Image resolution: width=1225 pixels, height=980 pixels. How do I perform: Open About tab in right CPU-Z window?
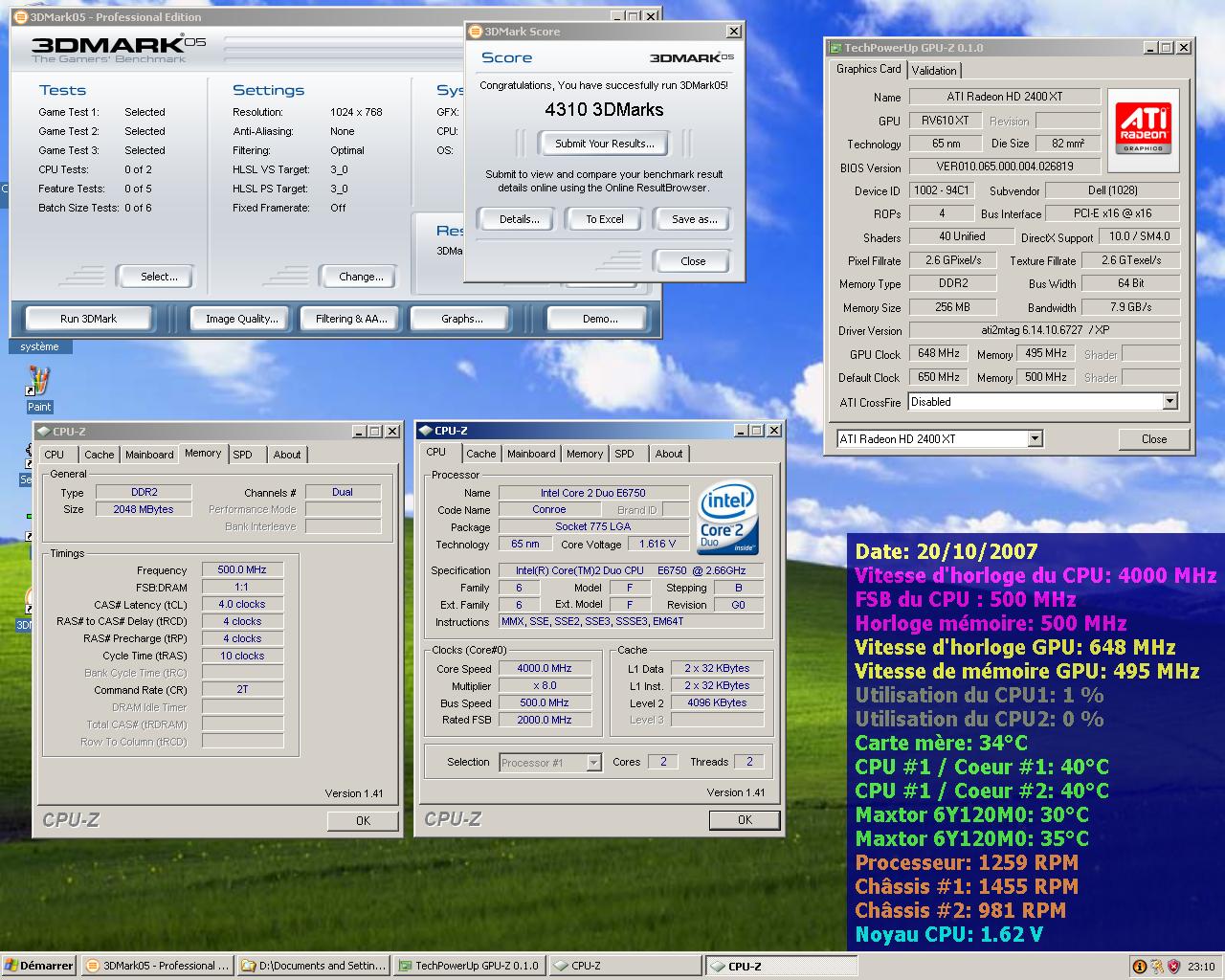click(669, 454)
